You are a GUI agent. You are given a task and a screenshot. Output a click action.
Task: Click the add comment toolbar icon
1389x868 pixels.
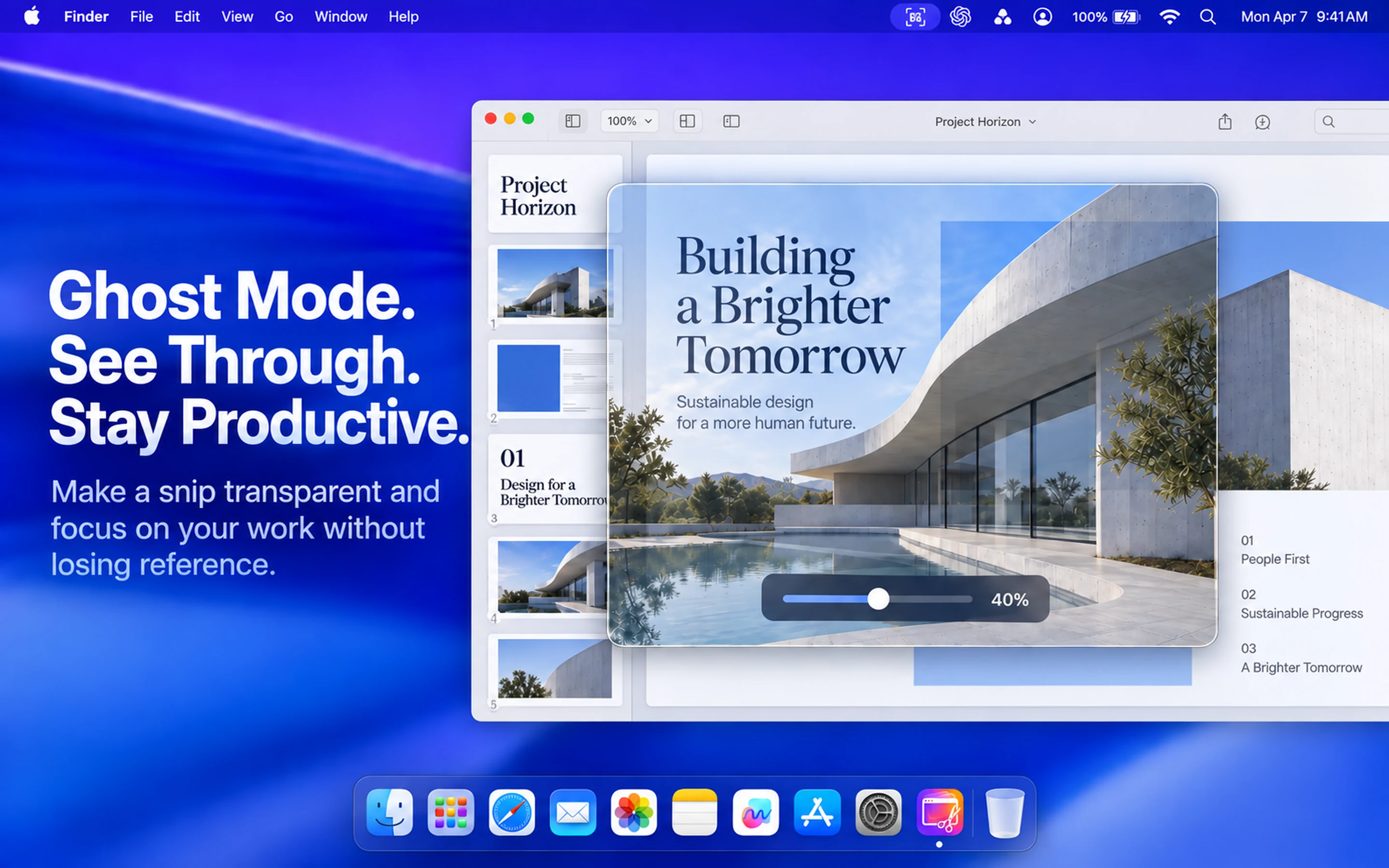click(x=1262, y=122)
